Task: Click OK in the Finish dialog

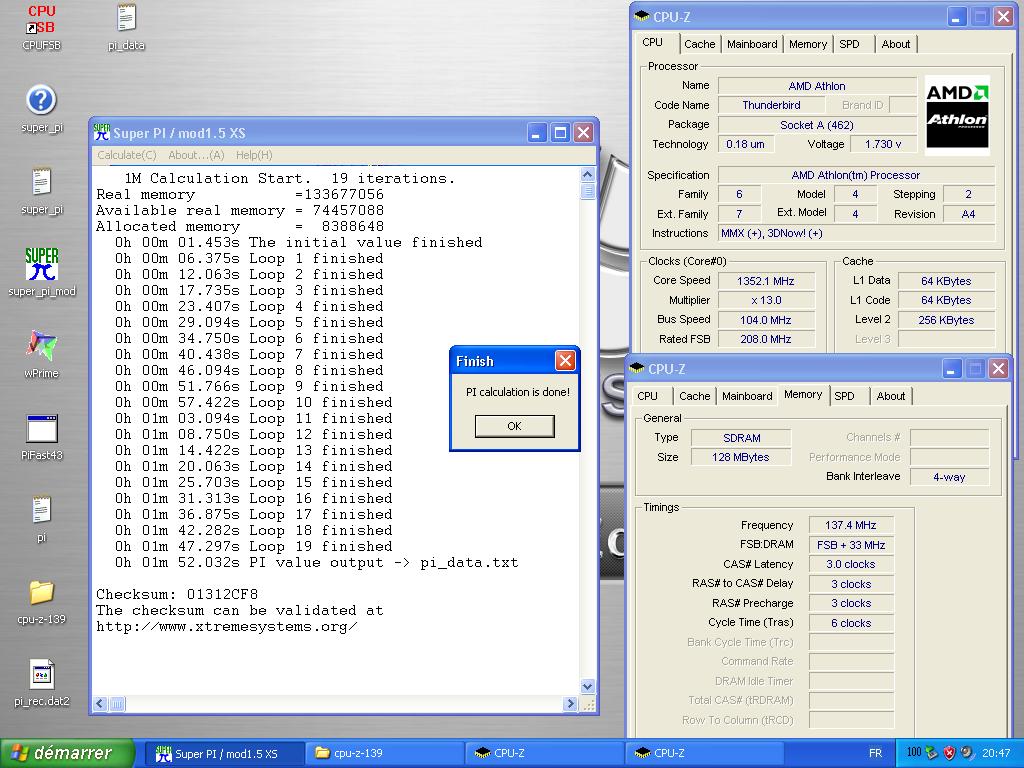Action: [515, 426]
